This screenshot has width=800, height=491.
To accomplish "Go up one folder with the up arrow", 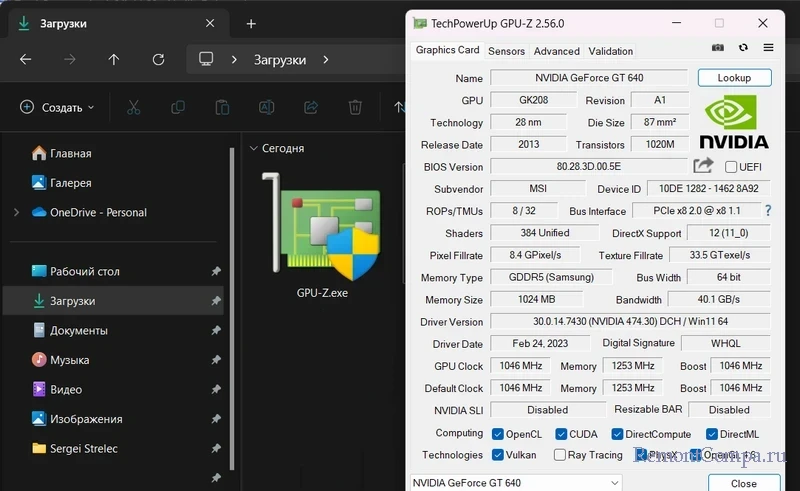I will [x=114, y=60].
